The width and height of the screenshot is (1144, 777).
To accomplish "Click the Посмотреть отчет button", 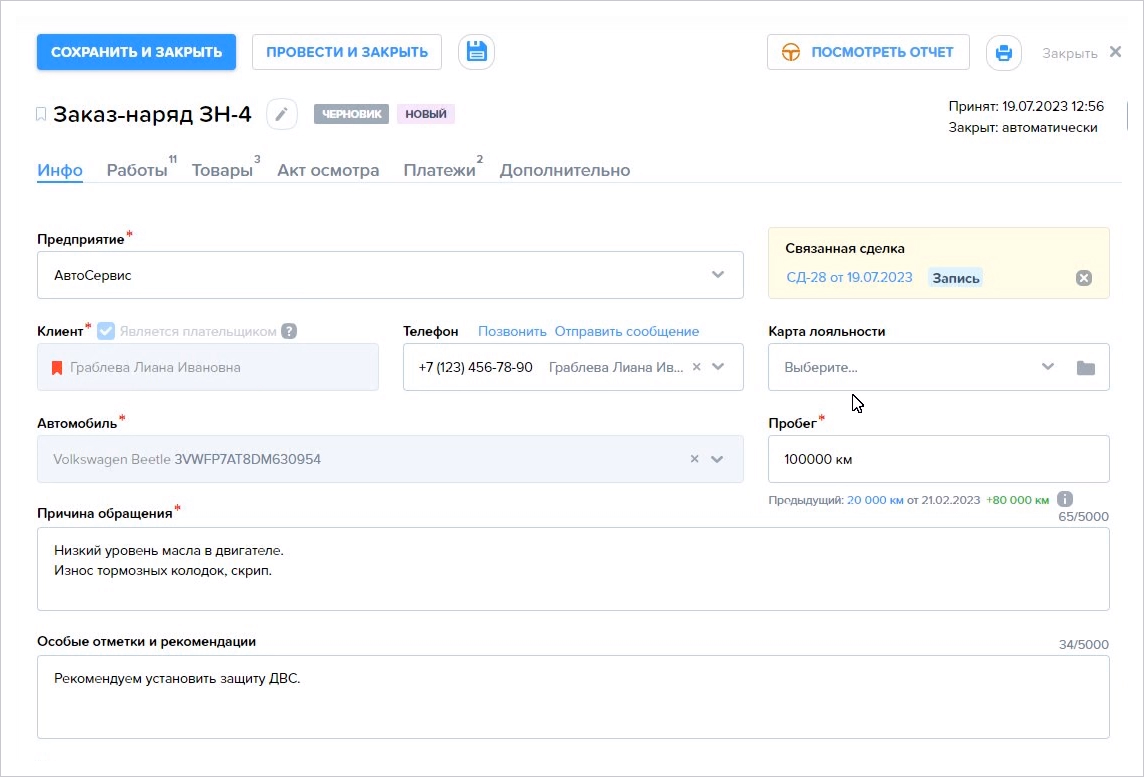I will point(868,52).
